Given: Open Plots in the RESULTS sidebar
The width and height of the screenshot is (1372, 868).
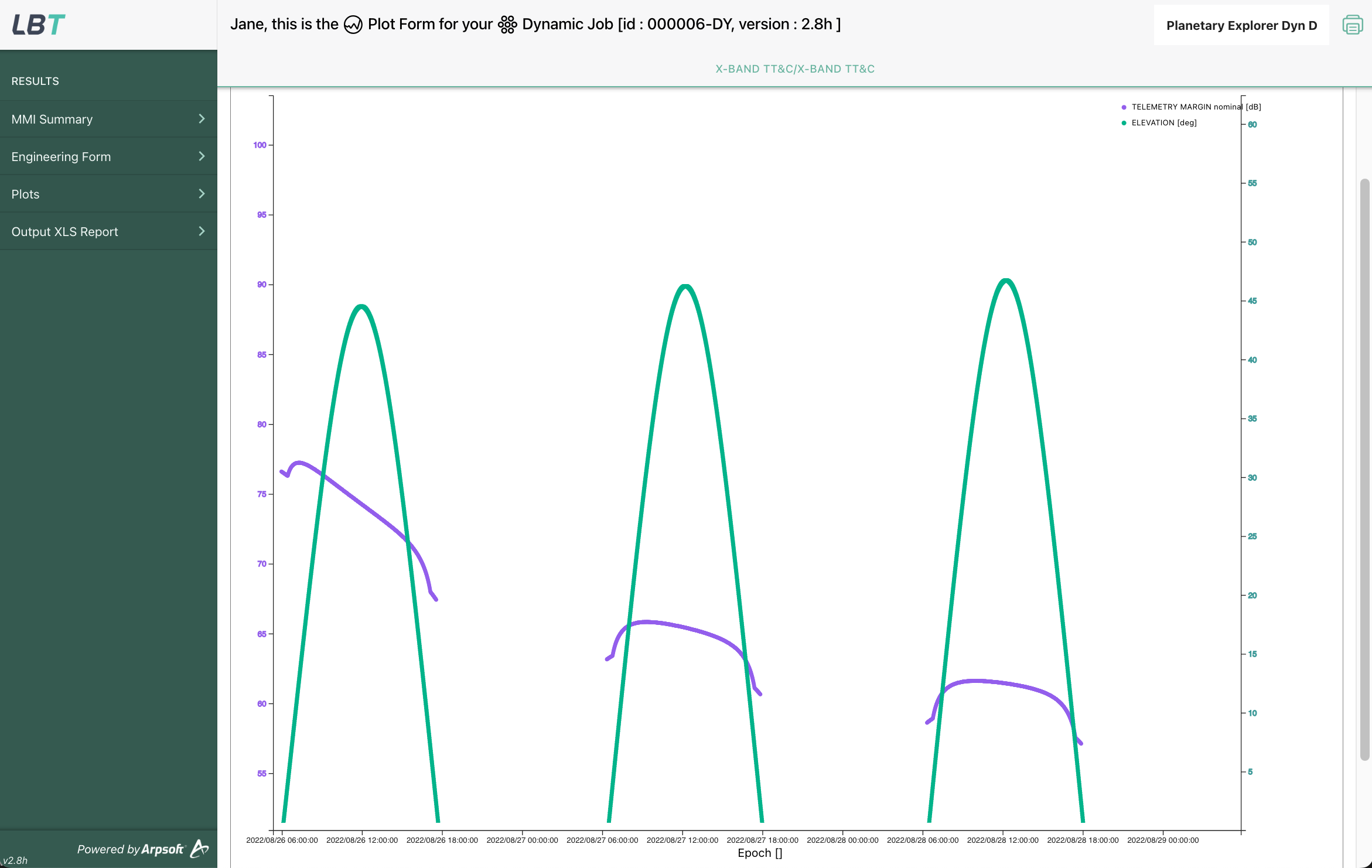Looking at the screenshot, I should [25, 193].
